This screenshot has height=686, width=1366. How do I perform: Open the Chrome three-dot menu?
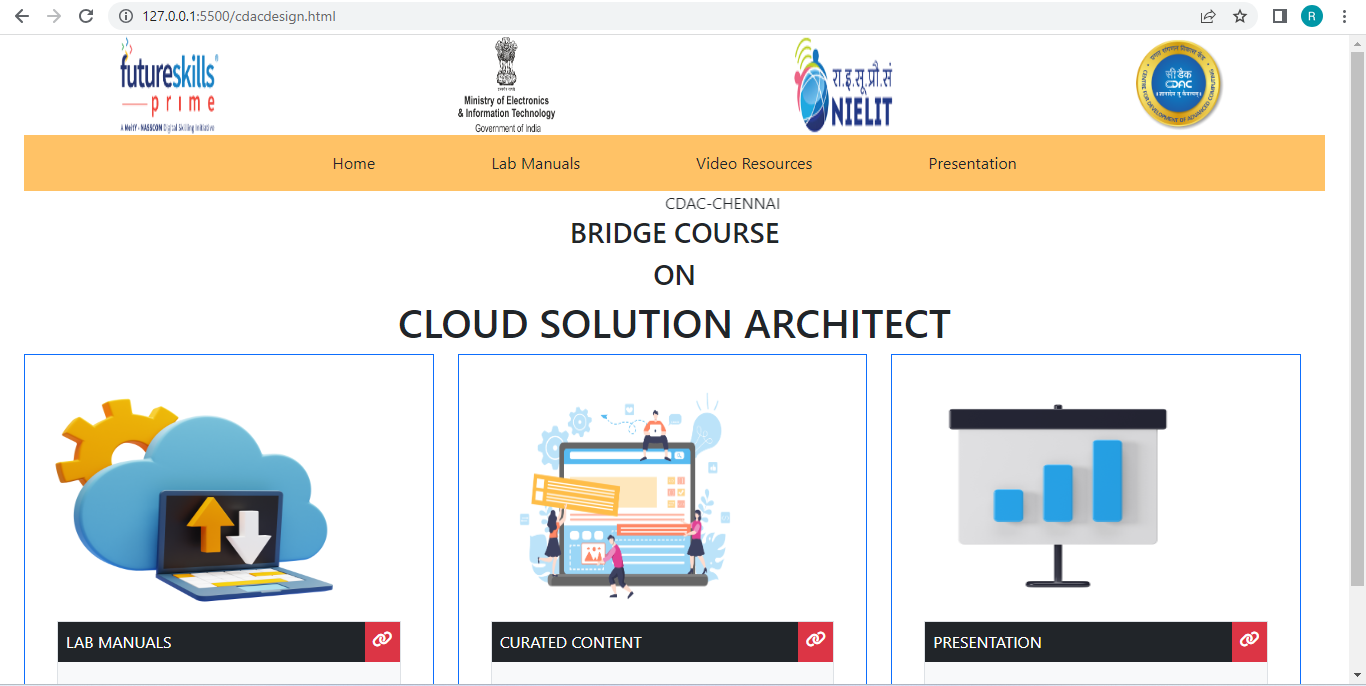1343,16
